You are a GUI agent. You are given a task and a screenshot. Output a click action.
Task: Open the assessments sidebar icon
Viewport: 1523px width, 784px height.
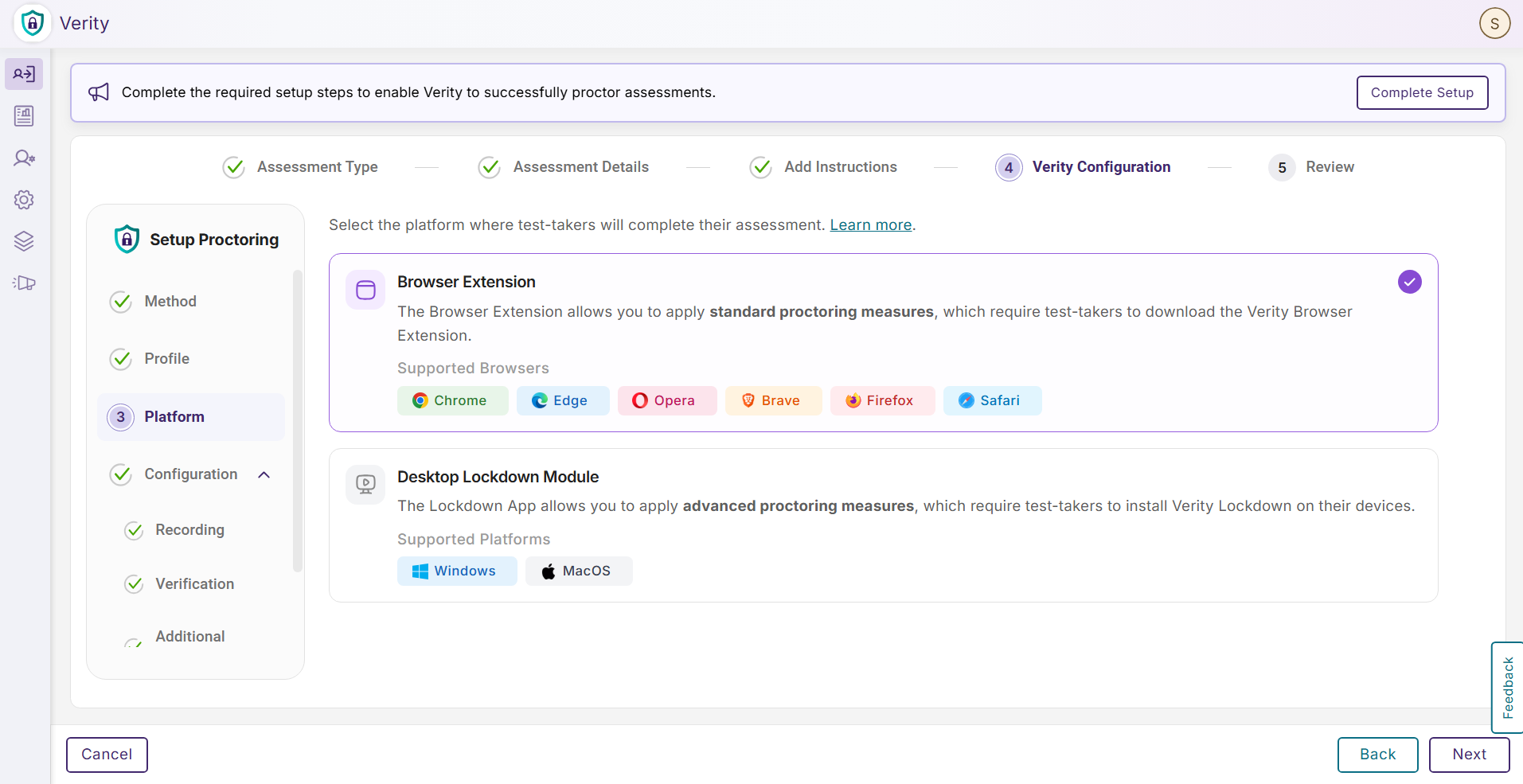[x=24, y=74]
